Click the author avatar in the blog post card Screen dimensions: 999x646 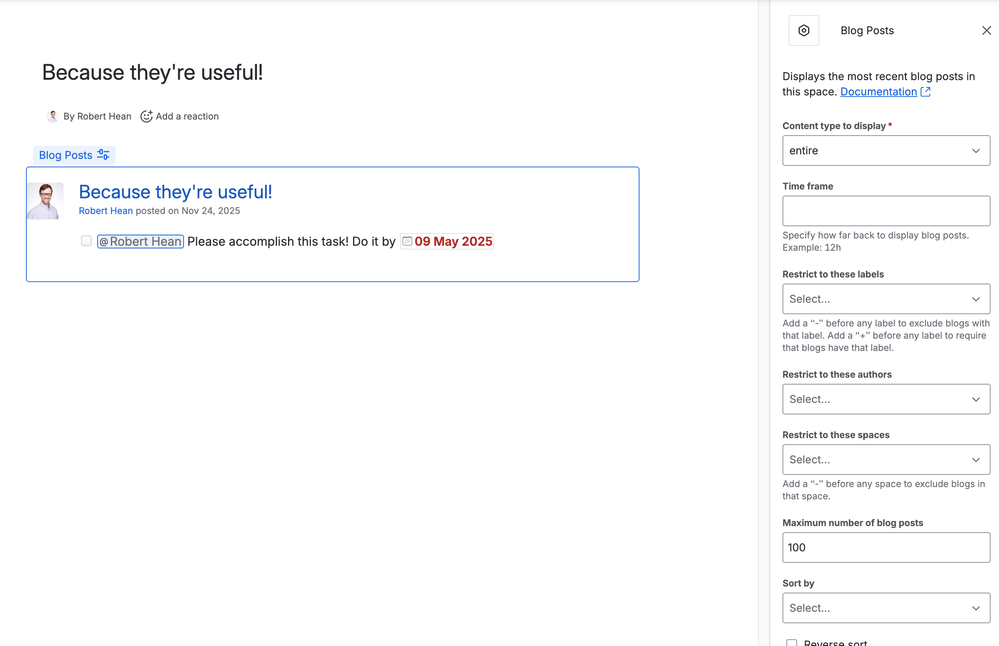pos(45,200)
